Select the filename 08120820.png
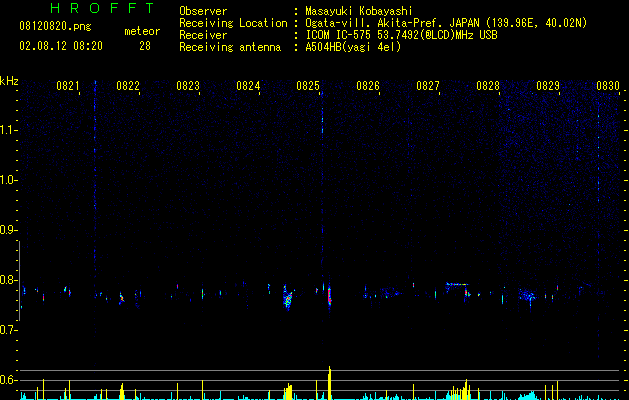 coord(55,27)
